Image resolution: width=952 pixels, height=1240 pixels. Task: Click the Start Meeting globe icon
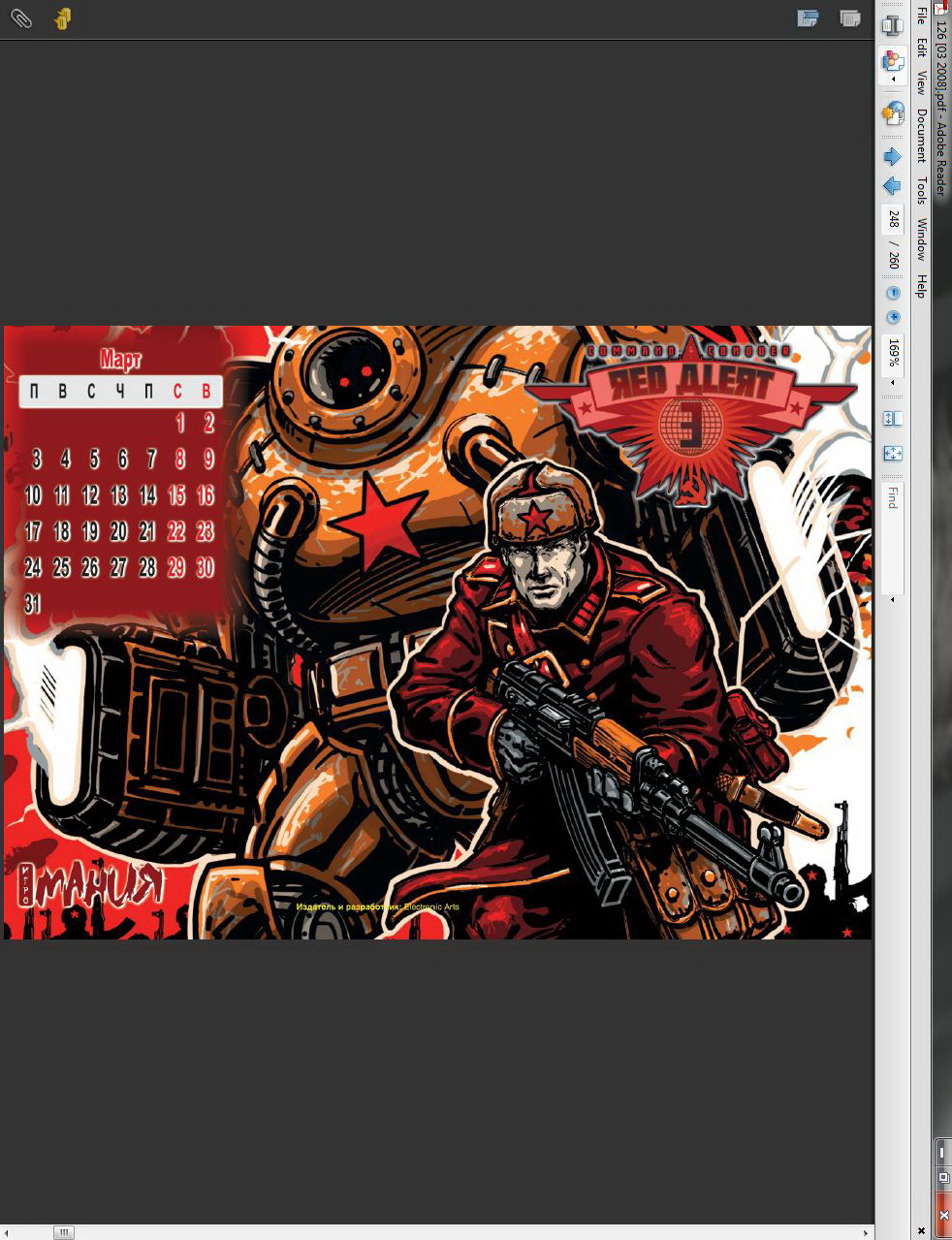892,113
